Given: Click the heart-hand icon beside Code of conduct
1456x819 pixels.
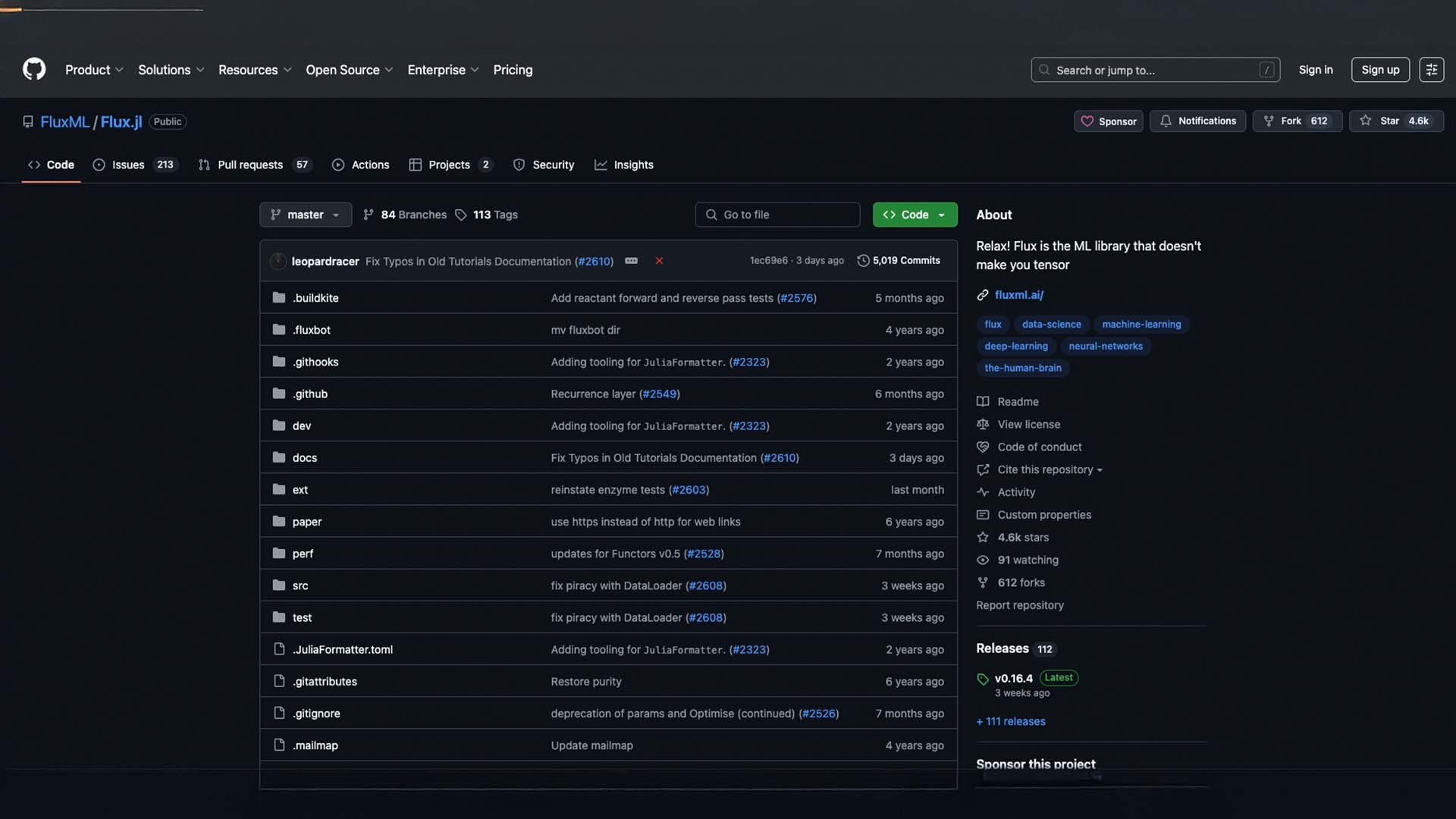Looking at the screenshot, I should click(x=983, y=447).
